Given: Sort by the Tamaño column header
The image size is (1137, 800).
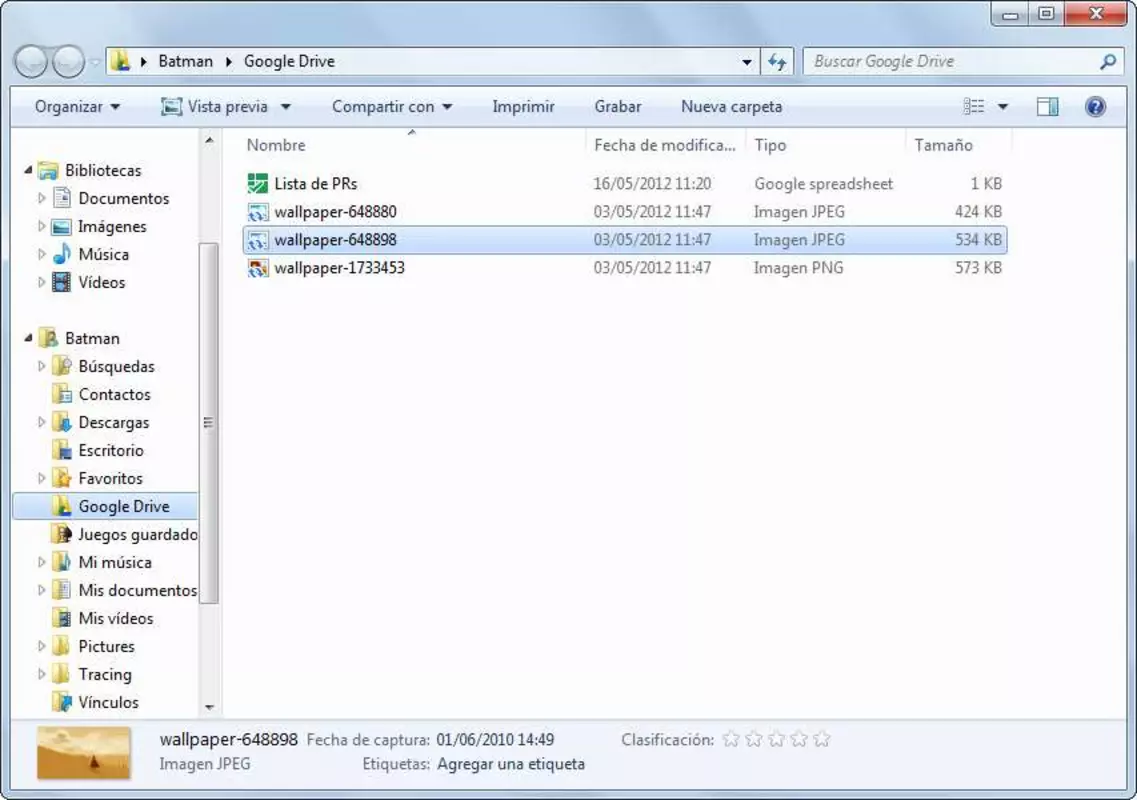Looking at the screenshot, I should pos(959,145).
